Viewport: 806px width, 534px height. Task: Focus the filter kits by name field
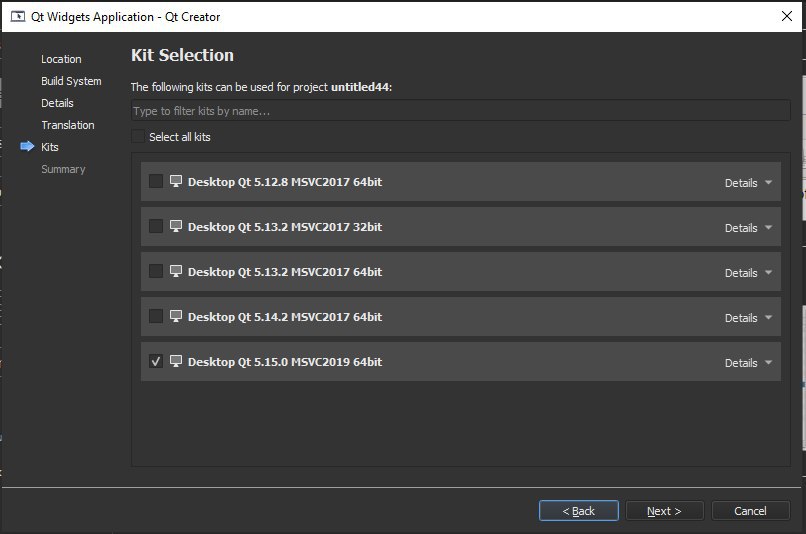[x=461, y=111]
